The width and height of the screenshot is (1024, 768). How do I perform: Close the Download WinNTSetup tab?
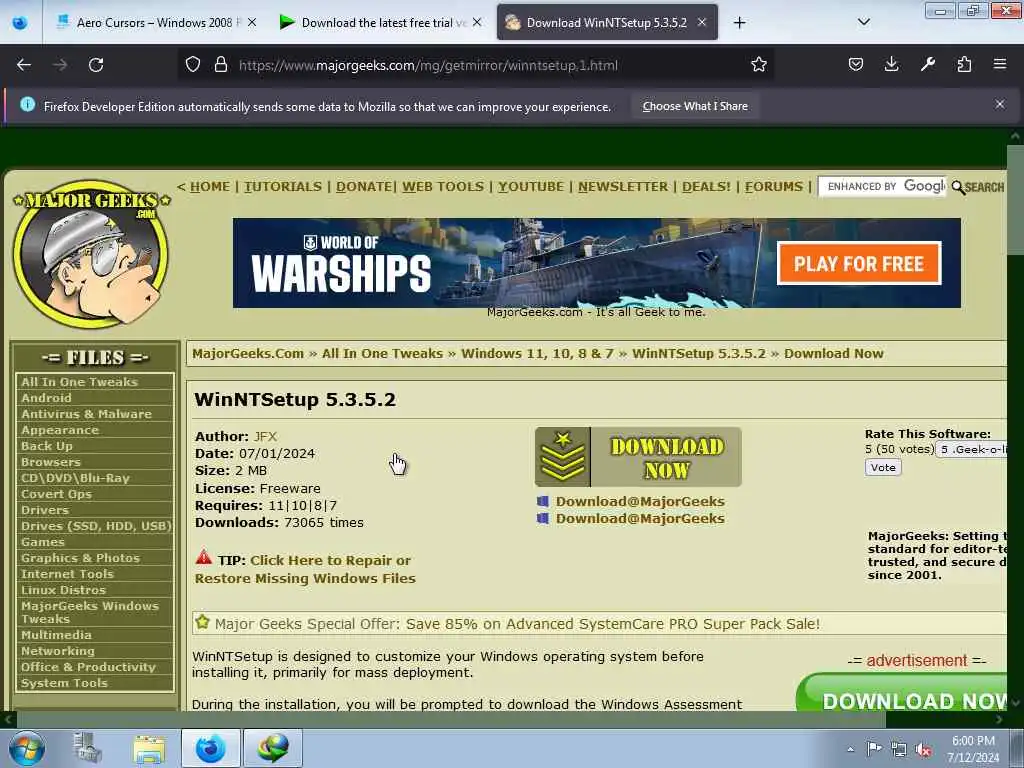pyautogui.click(x=702, y=22)
